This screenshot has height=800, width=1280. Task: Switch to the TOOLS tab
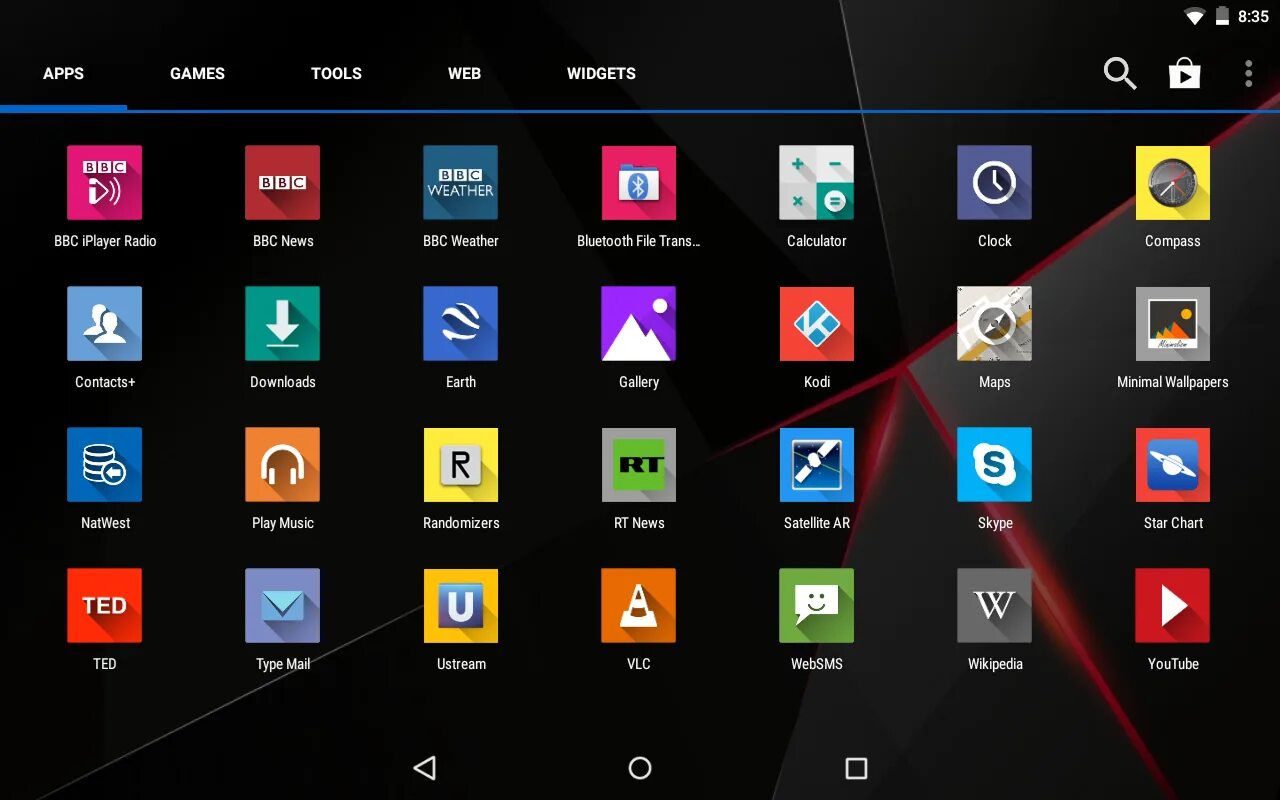(x=336, y=73)
